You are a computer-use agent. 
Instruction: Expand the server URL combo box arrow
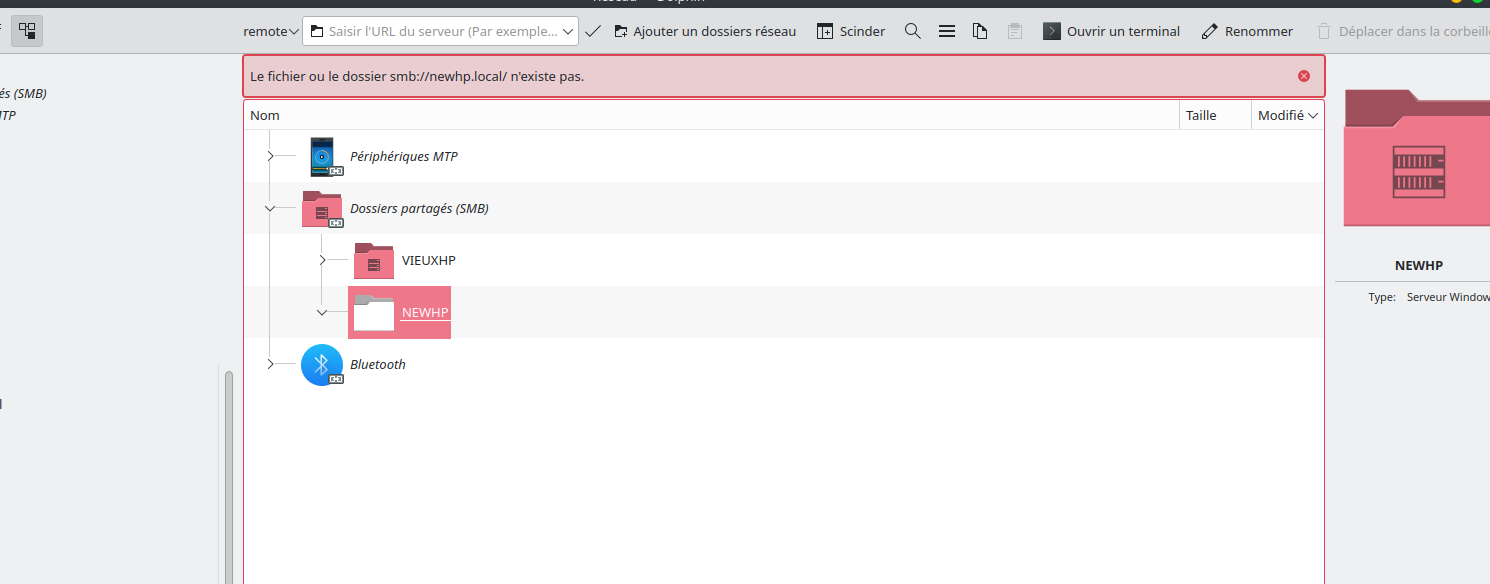568,31
